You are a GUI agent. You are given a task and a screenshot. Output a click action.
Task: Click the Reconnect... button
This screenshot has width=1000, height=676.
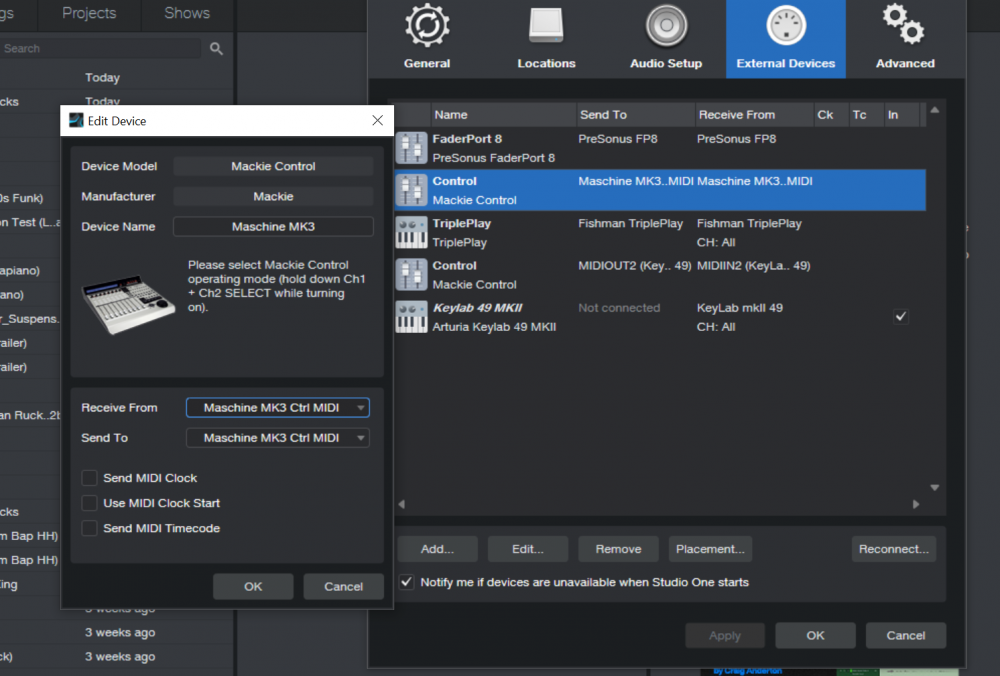(x=893, y=549)
